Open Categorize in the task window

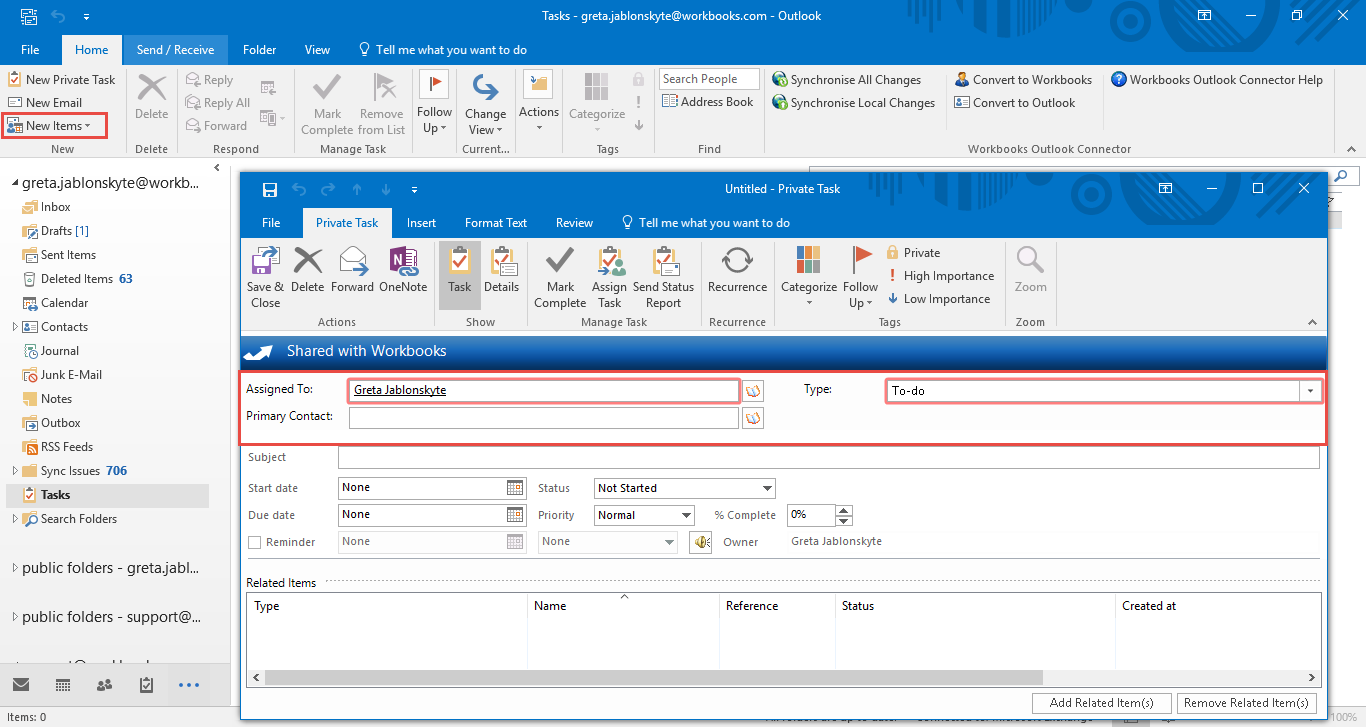pyautogui.click(x=809, y=277)
